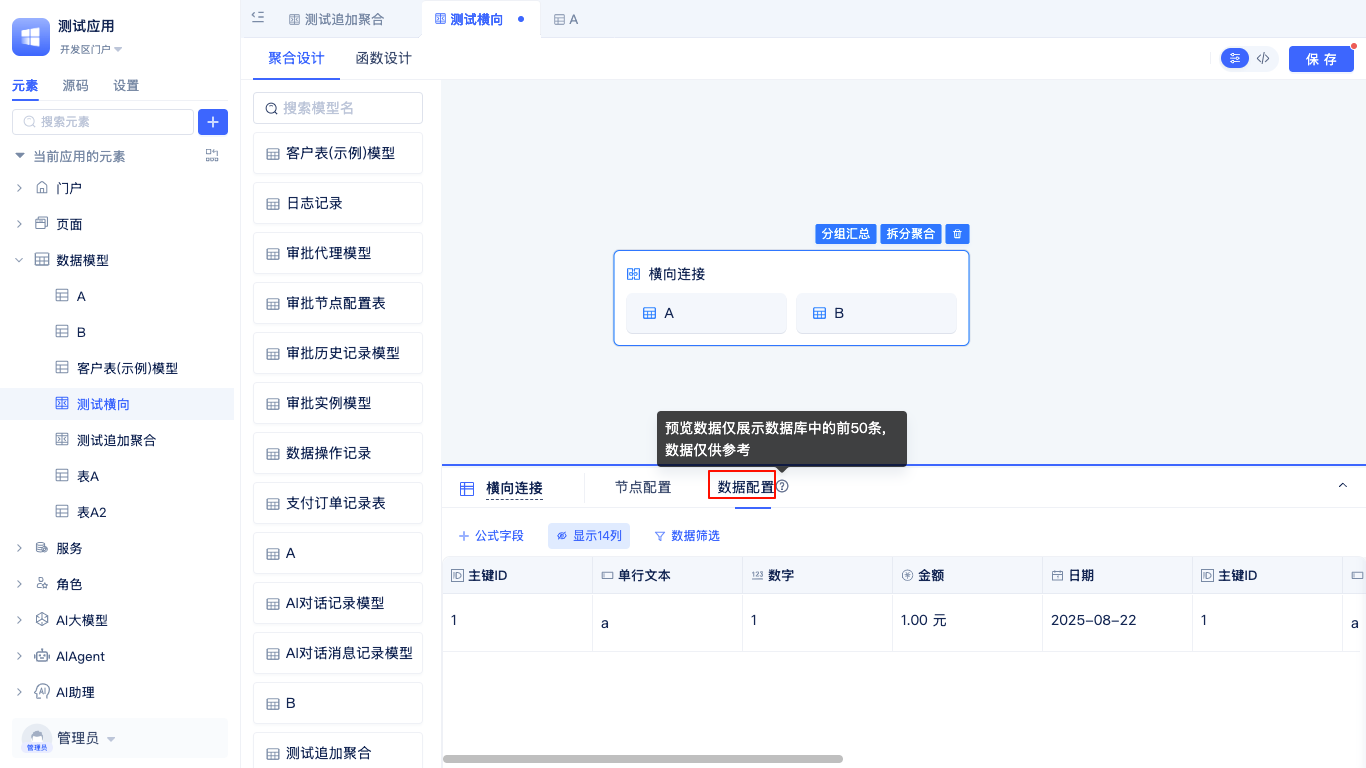The width and height of the screenshot is (1366, 768).
Task: Collapse the 当前应用的元素 section triangle
Action: [19, 156]
